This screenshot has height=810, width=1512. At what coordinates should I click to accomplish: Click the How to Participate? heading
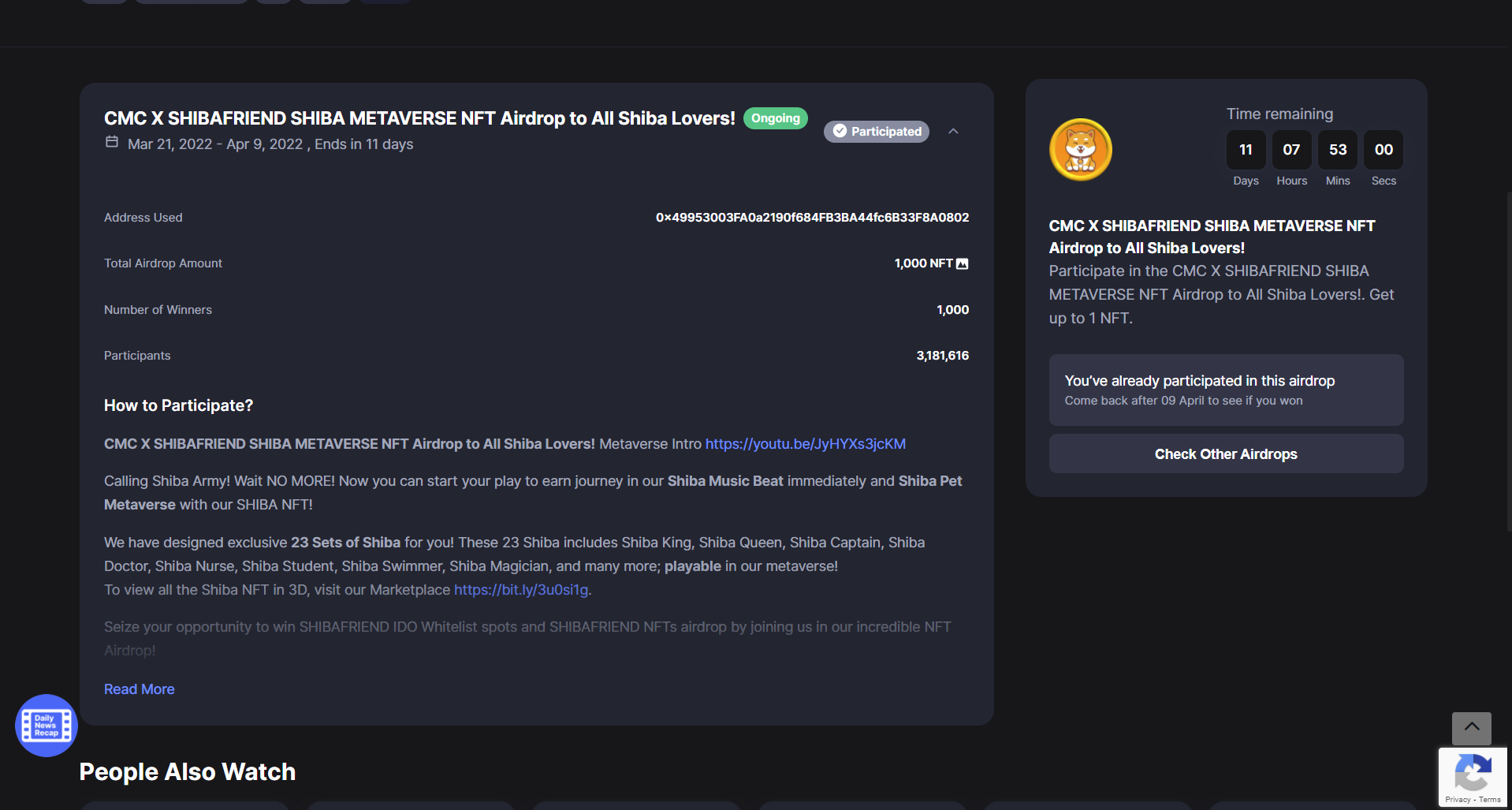pos(178,405)
